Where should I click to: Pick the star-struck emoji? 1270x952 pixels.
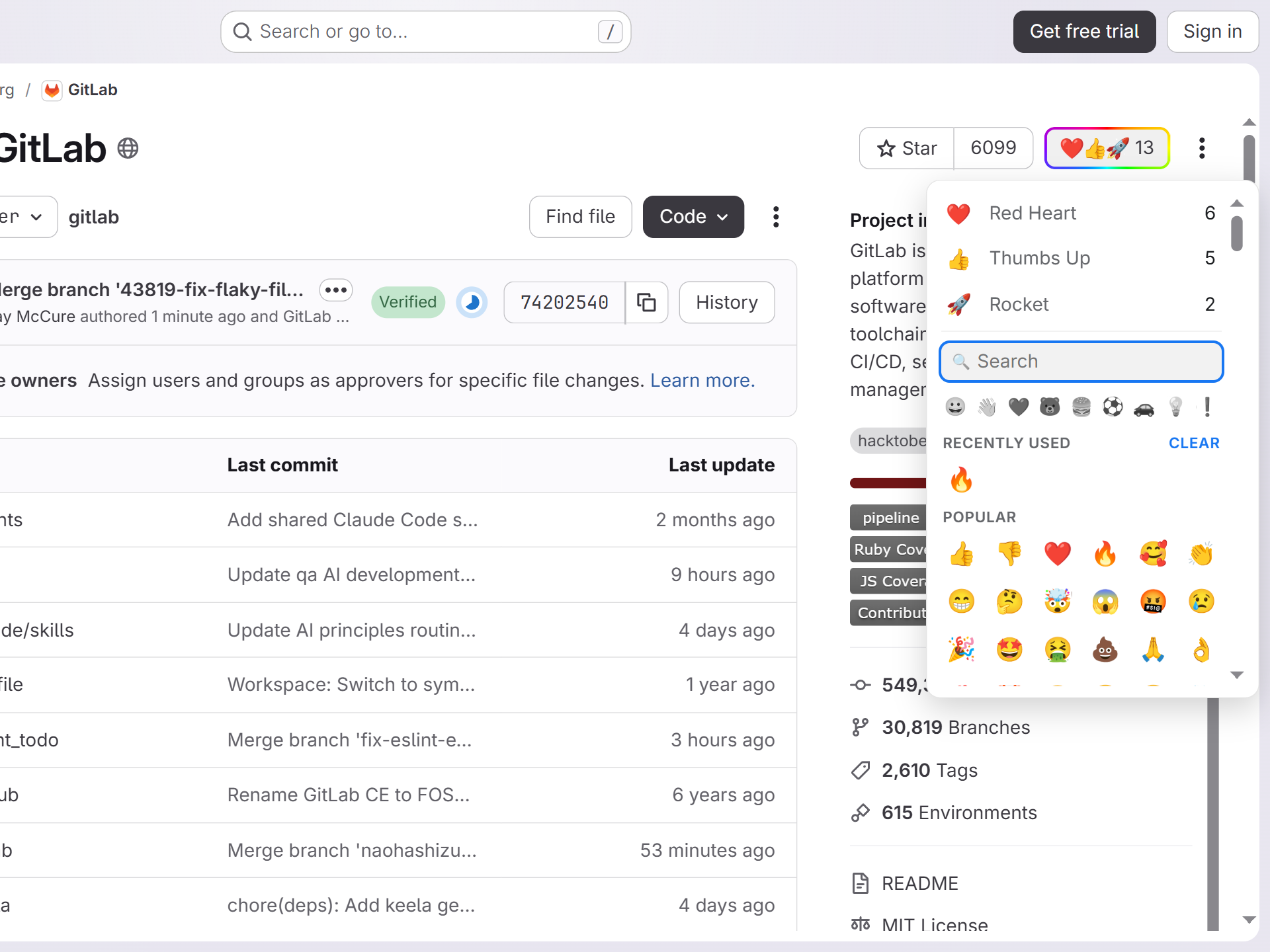click(1009, 649)
